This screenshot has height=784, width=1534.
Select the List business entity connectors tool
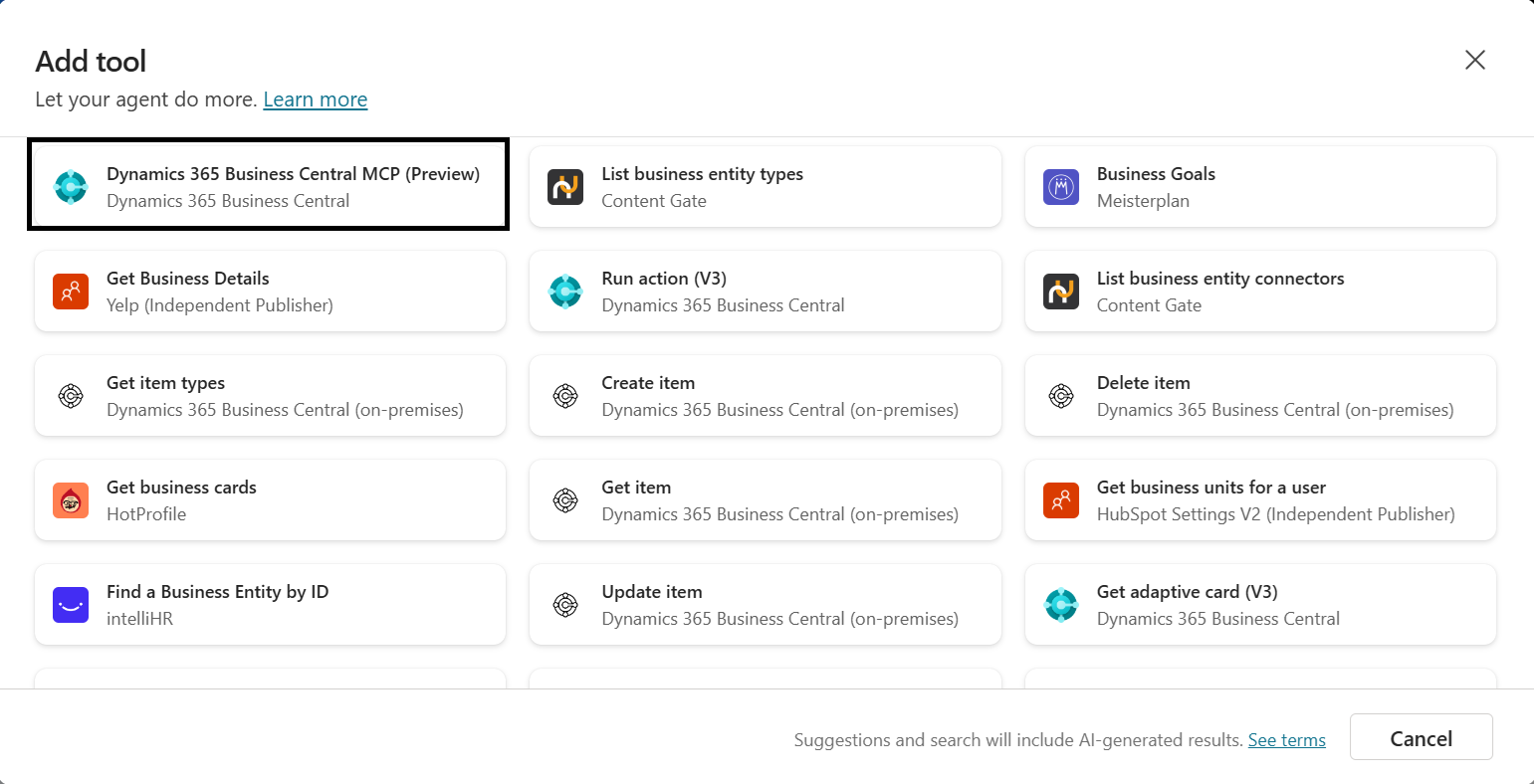point(1259,291)
